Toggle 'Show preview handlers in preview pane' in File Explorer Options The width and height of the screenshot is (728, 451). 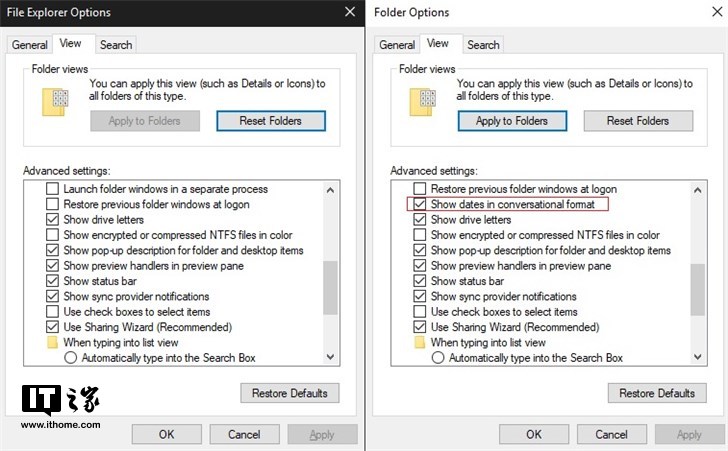(x=52, y=265)
